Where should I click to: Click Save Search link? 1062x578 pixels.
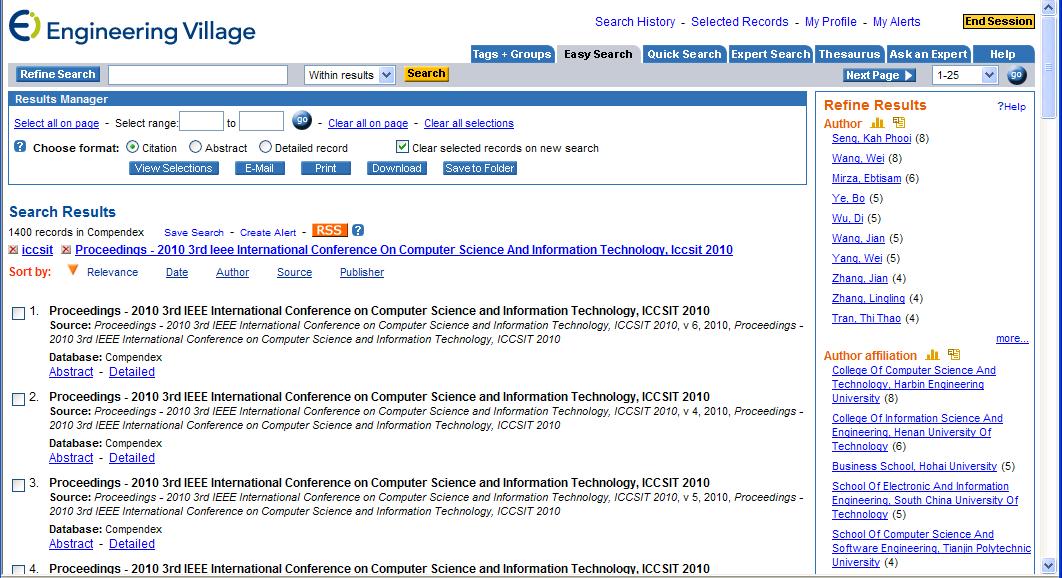(194, 232)
